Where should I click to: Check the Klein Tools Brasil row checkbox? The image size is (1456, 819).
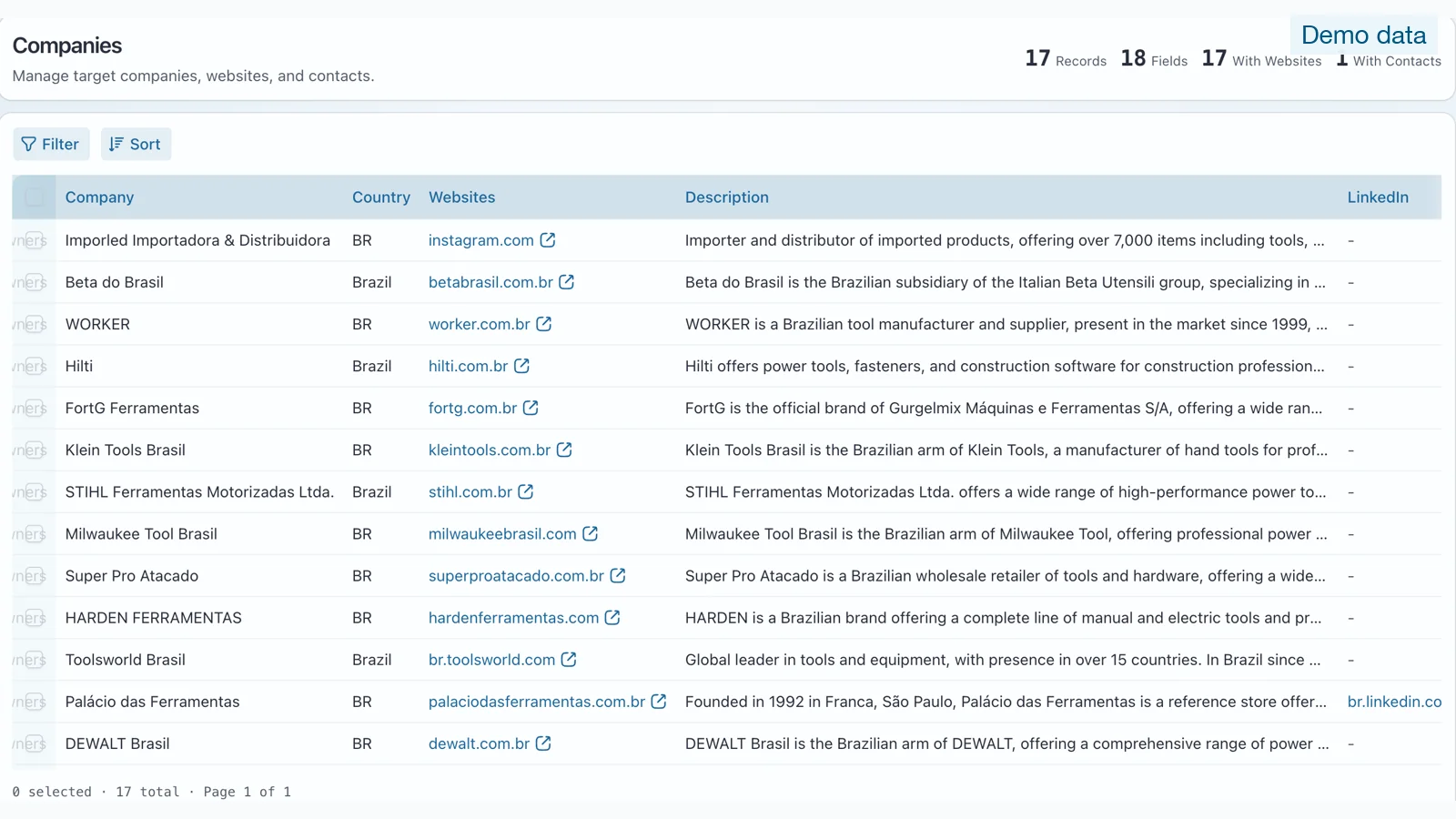[35, 450]
